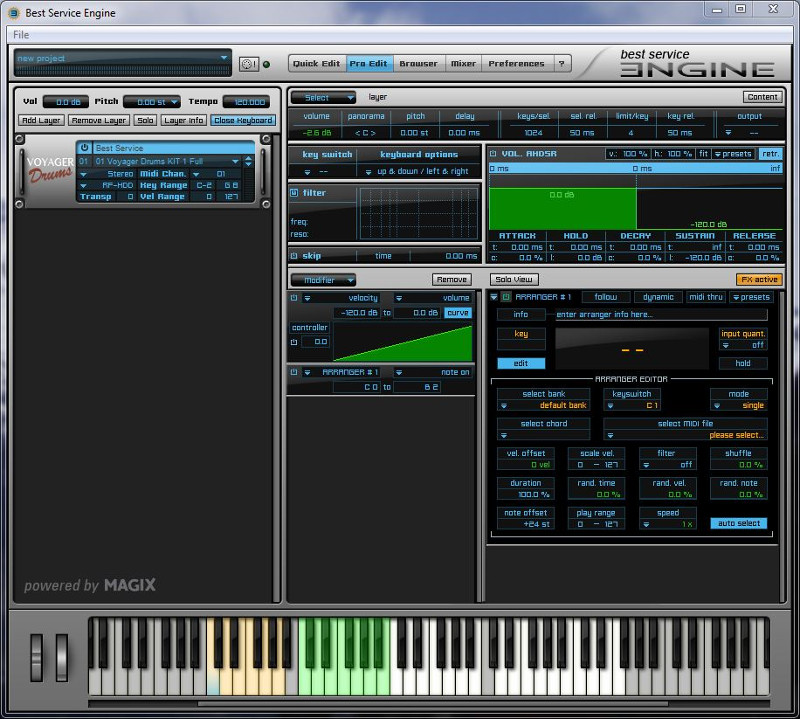Open AHDSR presets dropdown
This screenshot has width=800, height=719.
pos(733,154)
